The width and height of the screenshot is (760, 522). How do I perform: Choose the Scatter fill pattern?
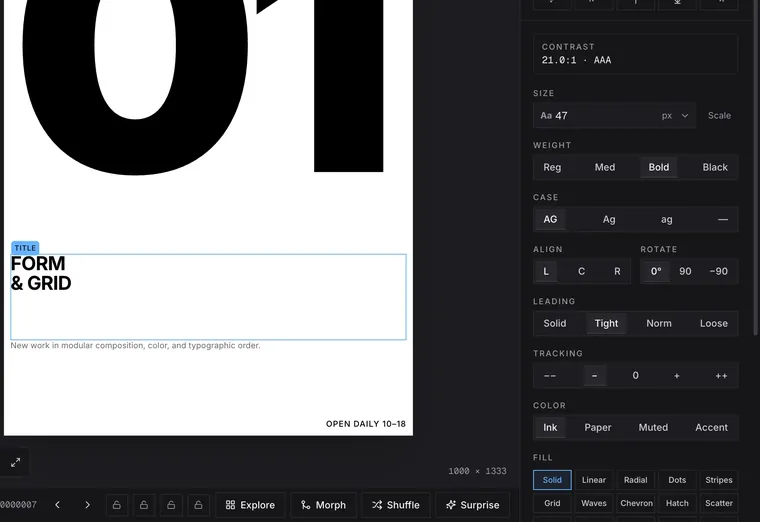coord(719,503)
